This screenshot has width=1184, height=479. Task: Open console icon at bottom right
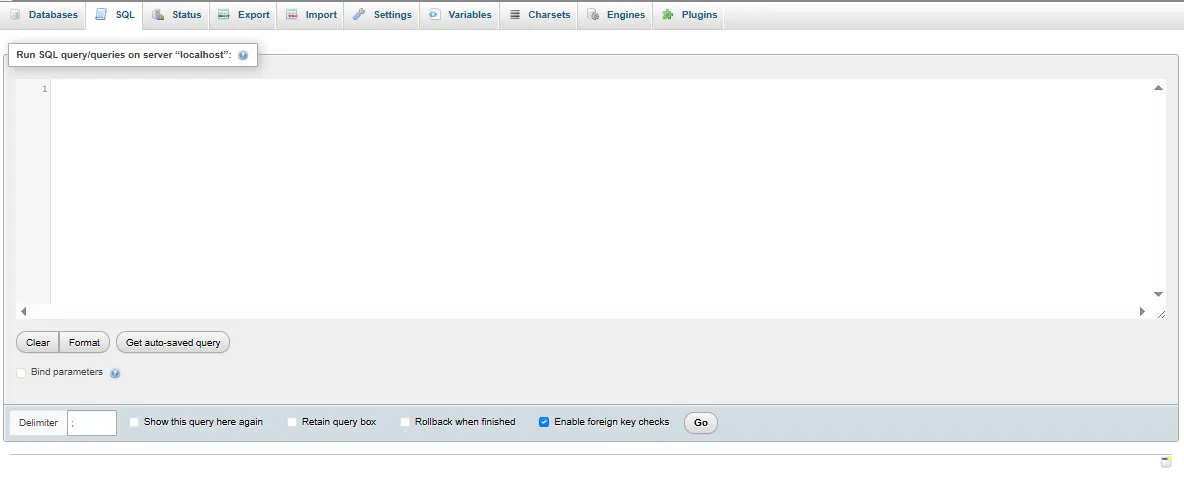pyautogui.click(x=1166, y=462)
